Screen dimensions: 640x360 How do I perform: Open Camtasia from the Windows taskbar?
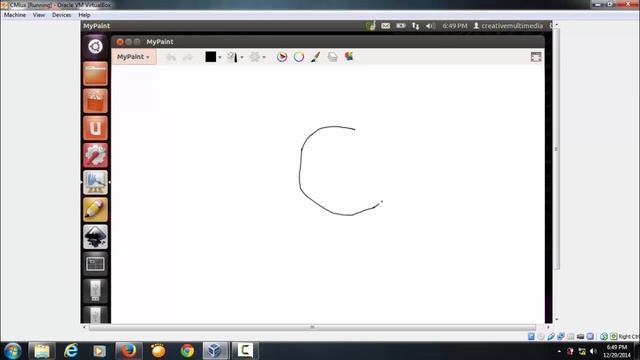pyautogui.click(x=244, y=351)
